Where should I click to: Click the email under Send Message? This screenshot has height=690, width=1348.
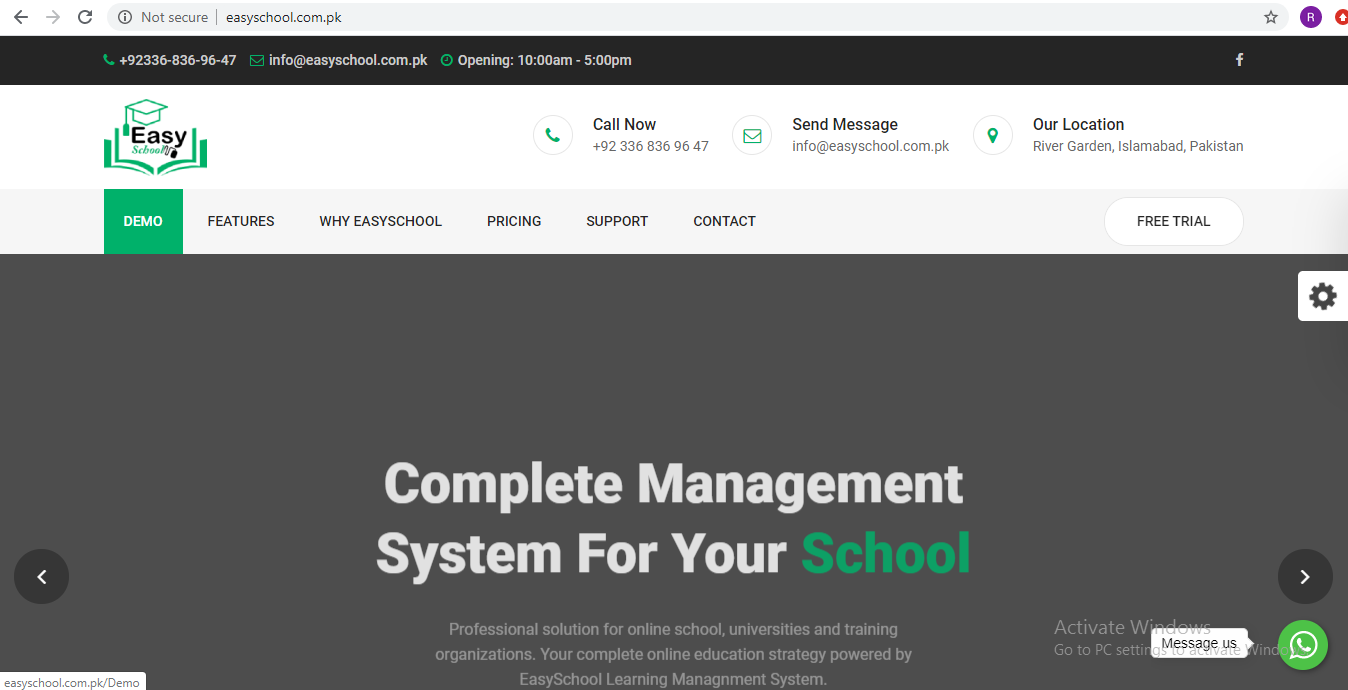[x=871, y=146]
